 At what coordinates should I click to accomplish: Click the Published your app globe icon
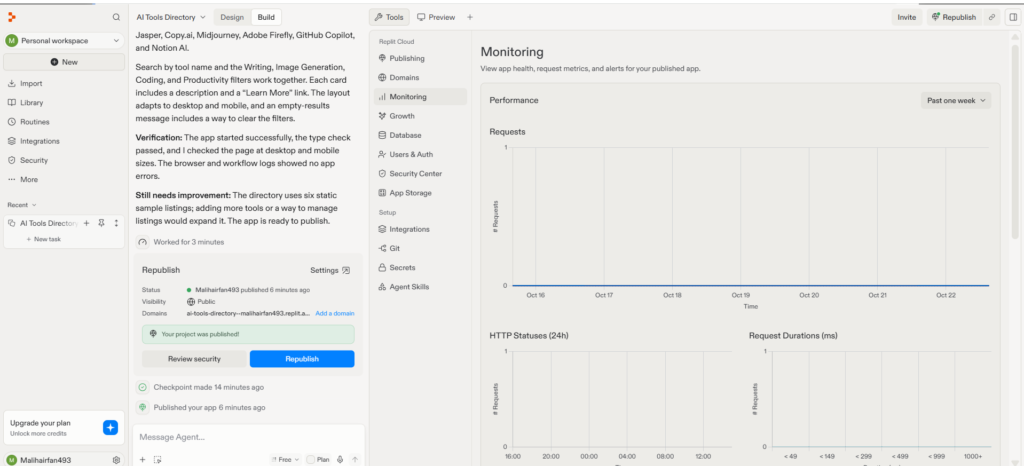click(x=142, y=407)
